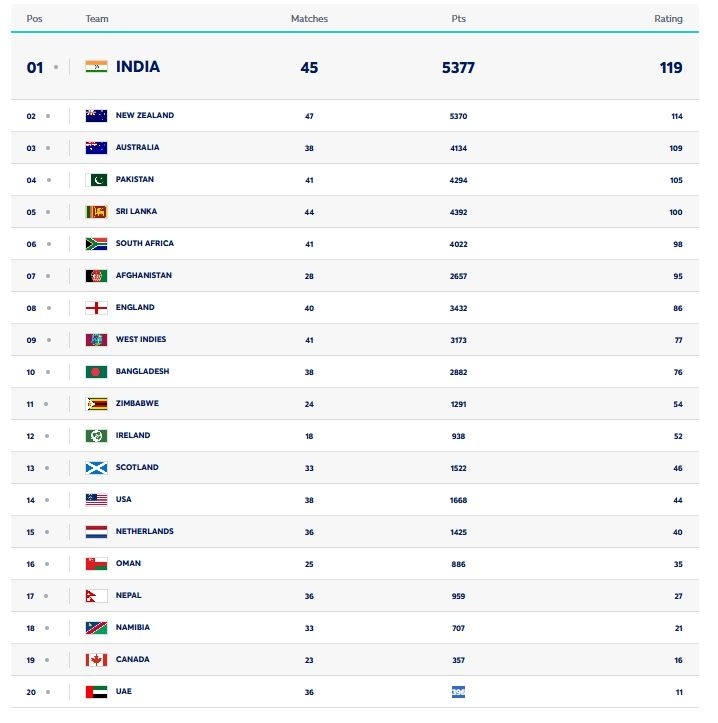Screen dimensions: 718x723
Task: Click the Matches column header
Action: pos(309,18)
